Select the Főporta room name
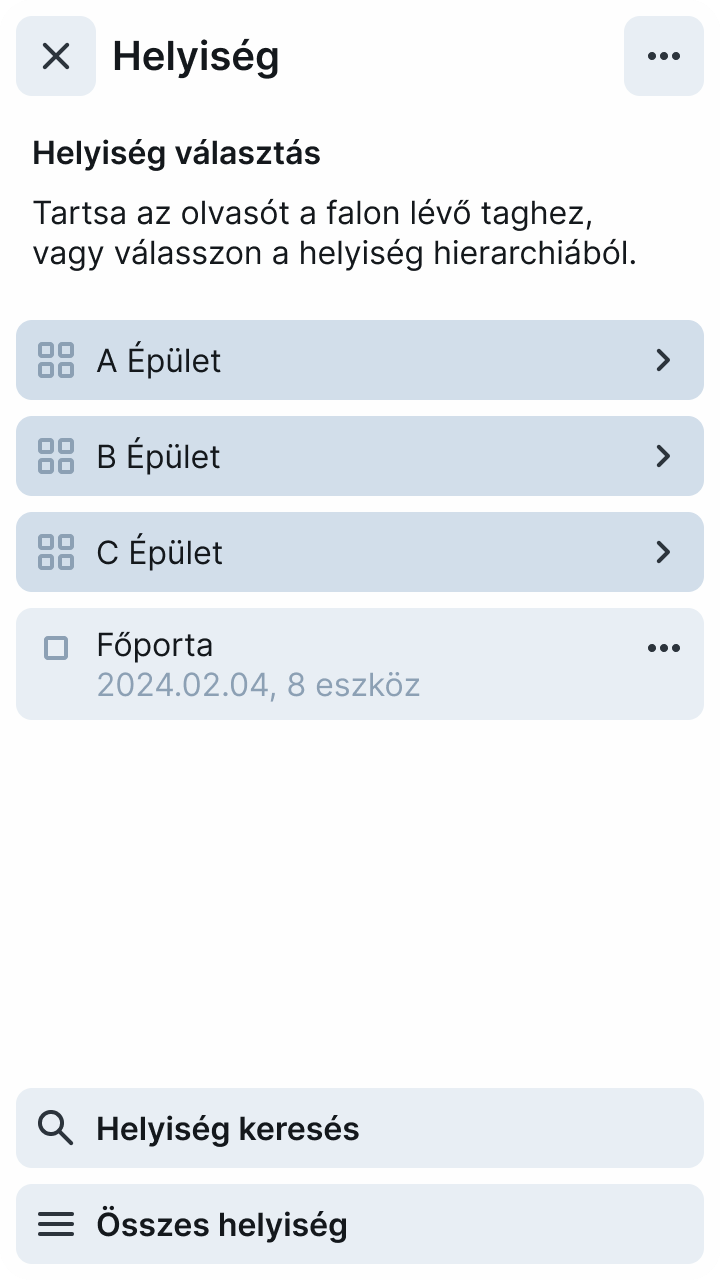 point(155,645)
